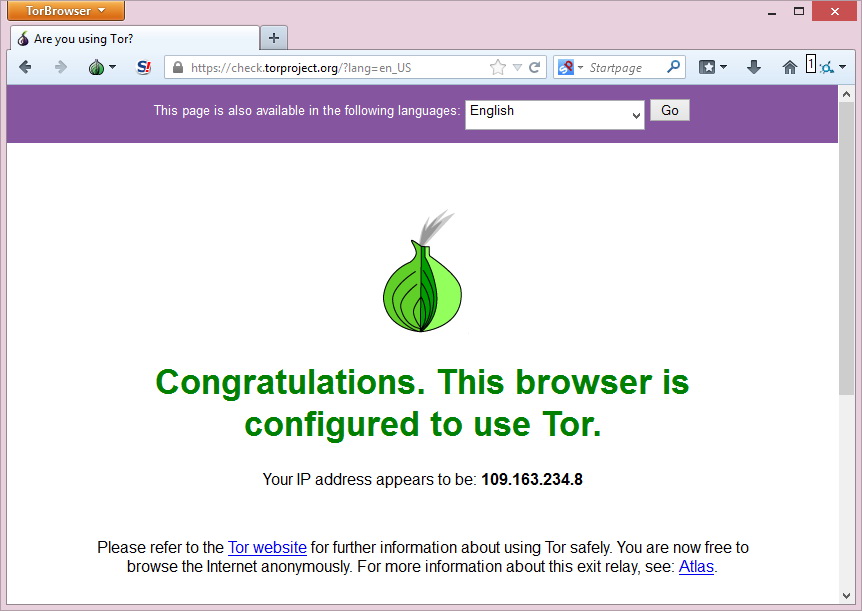Click the HTTPS Everywhere toolbar icon
Image resolution: width=862 pixels, height=611 pixels.
point(826,68)
